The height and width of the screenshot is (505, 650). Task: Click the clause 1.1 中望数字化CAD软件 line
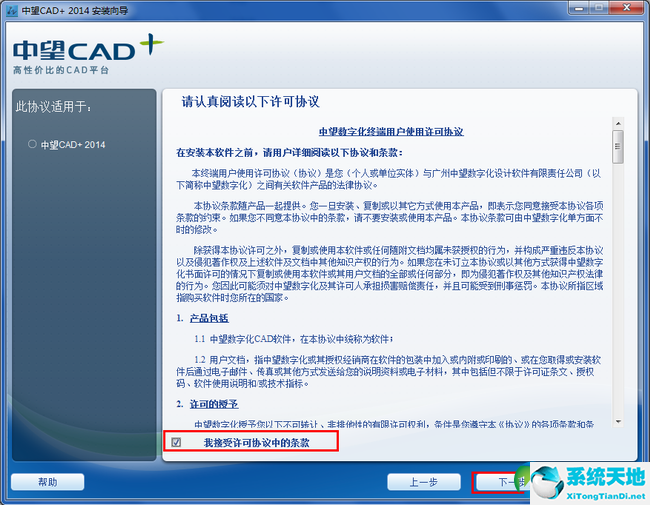[293, 339]
